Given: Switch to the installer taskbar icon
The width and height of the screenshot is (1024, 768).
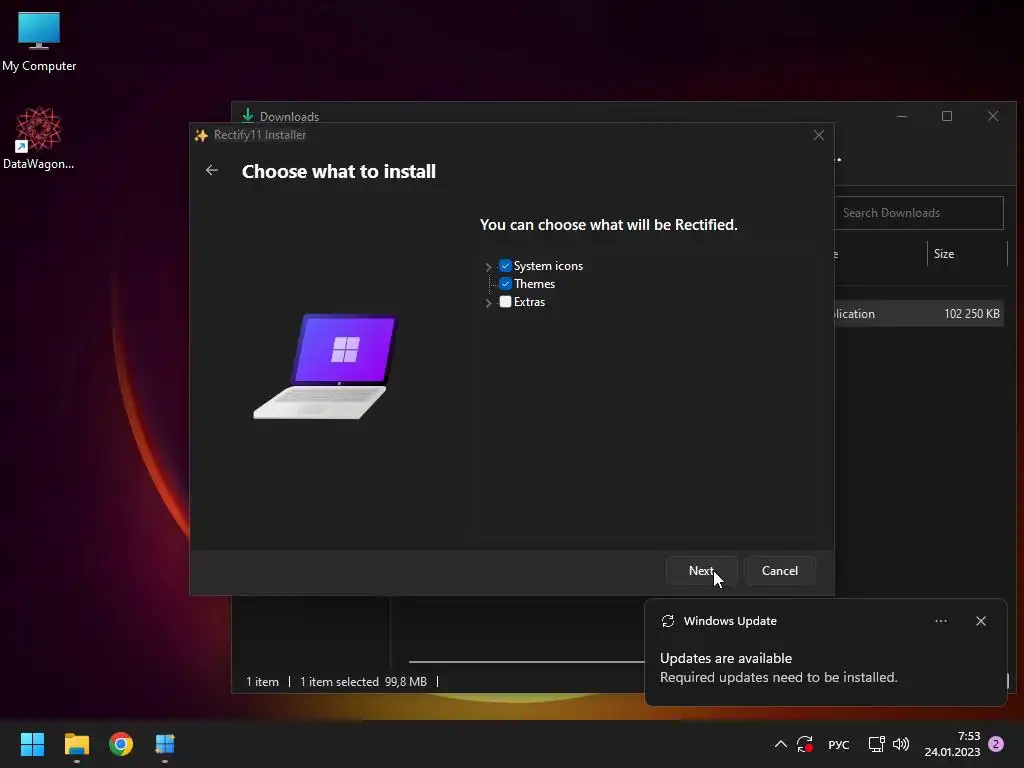Looking at the screenshot, I should coord(165,744).
